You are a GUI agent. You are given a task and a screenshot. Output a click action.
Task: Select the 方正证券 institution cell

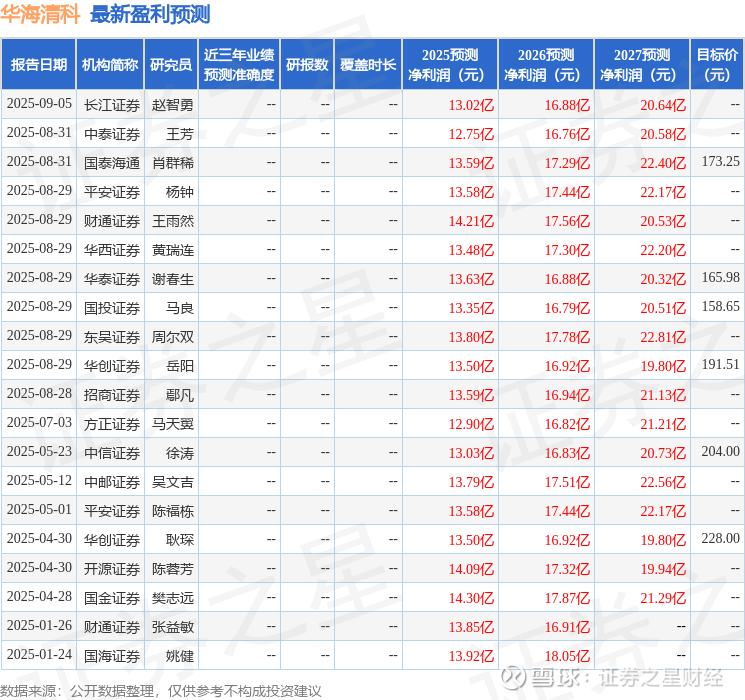pos(112,424)
